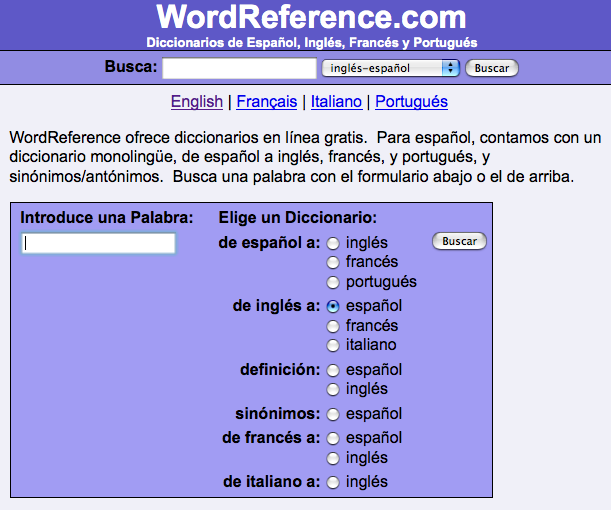Screen dimensions: 611x510
Task: Open the Portugués language link
Action: 411,102
